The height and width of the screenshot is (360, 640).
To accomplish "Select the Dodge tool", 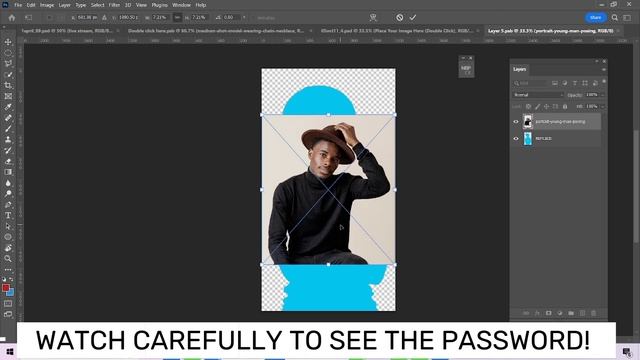I will (x=8, y=193).
